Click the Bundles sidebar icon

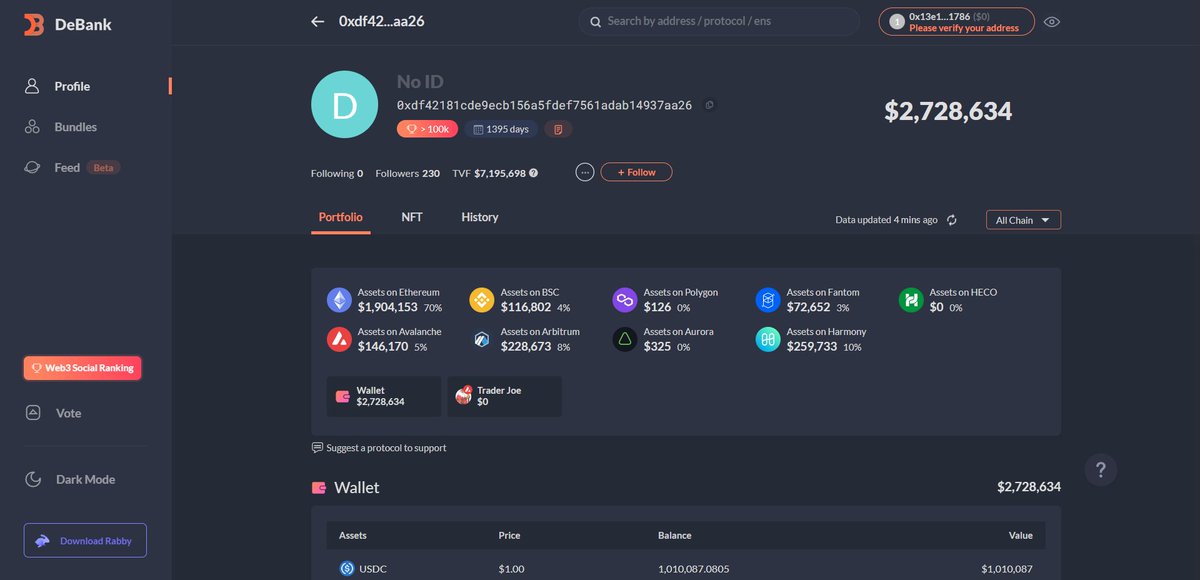32,127
